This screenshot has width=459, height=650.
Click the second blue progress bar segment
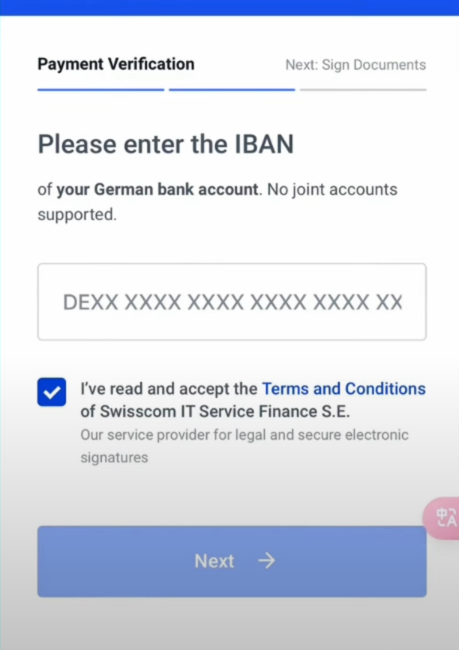[x=232, y=90]
